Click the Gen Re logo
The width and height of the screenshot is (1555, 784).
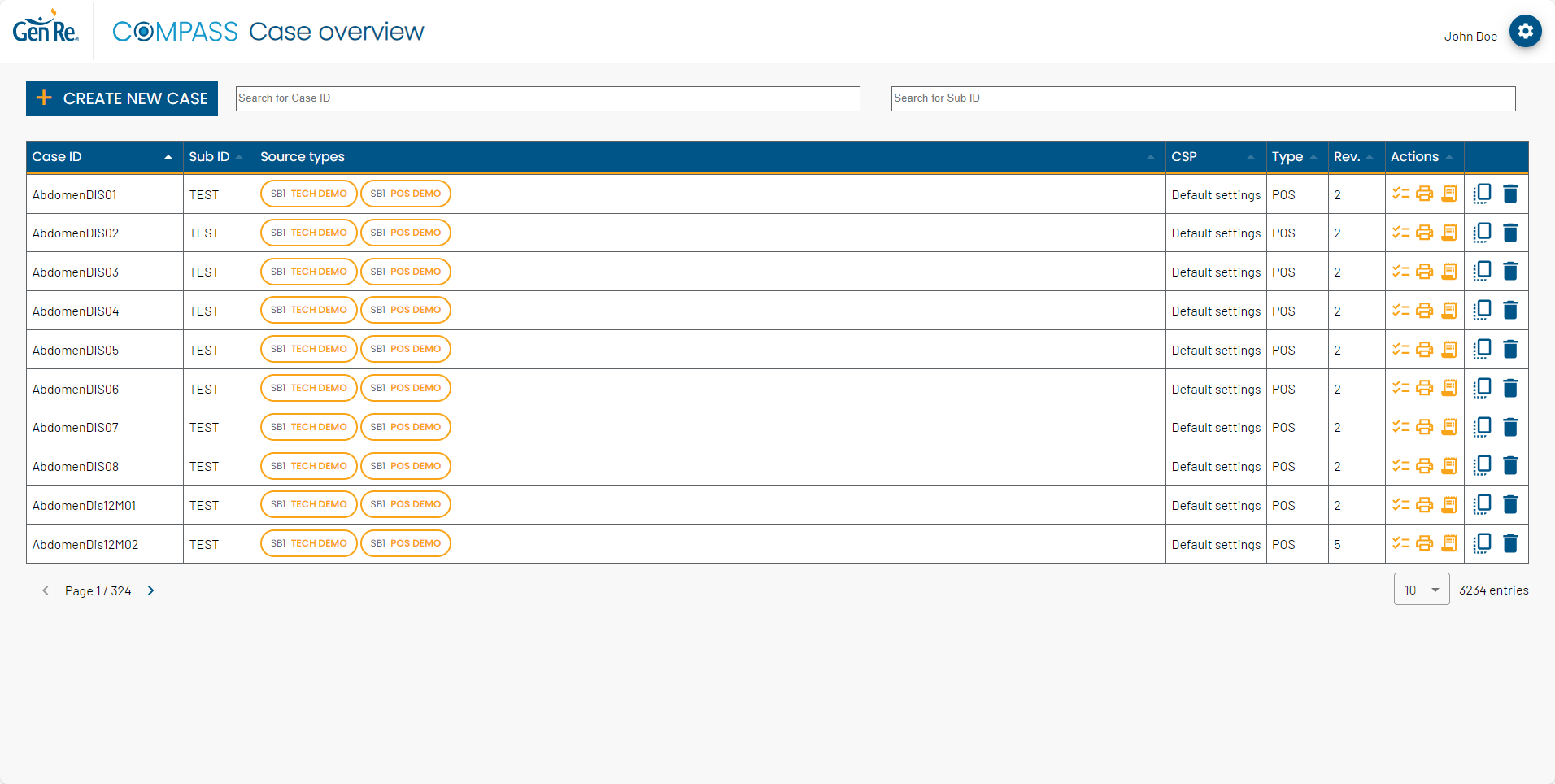coord(46,27)
